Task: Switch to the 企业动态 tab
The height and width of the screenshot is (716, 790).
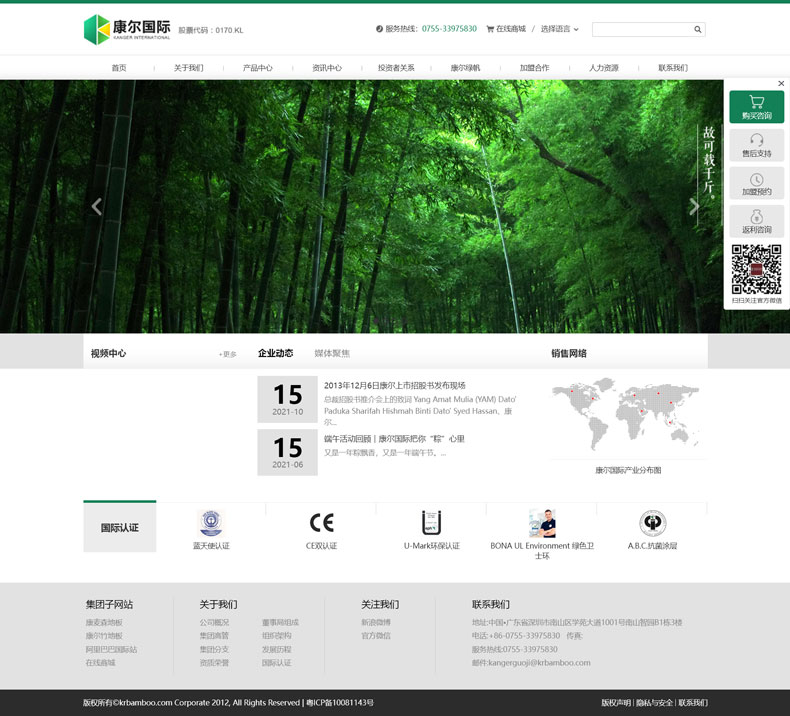Action: [275, 353]
